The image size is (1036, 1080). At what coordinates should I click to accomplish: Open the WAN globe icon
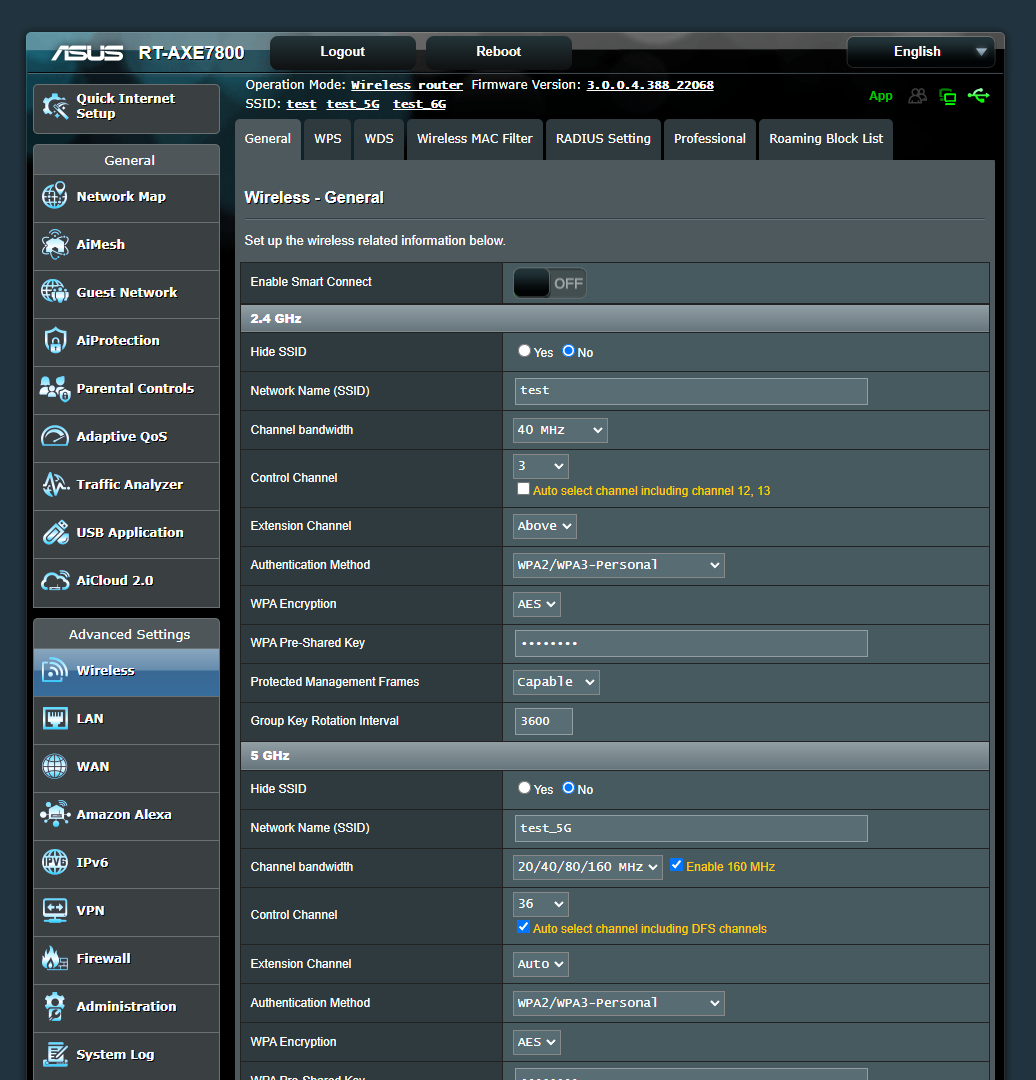[x=55, y=766]
